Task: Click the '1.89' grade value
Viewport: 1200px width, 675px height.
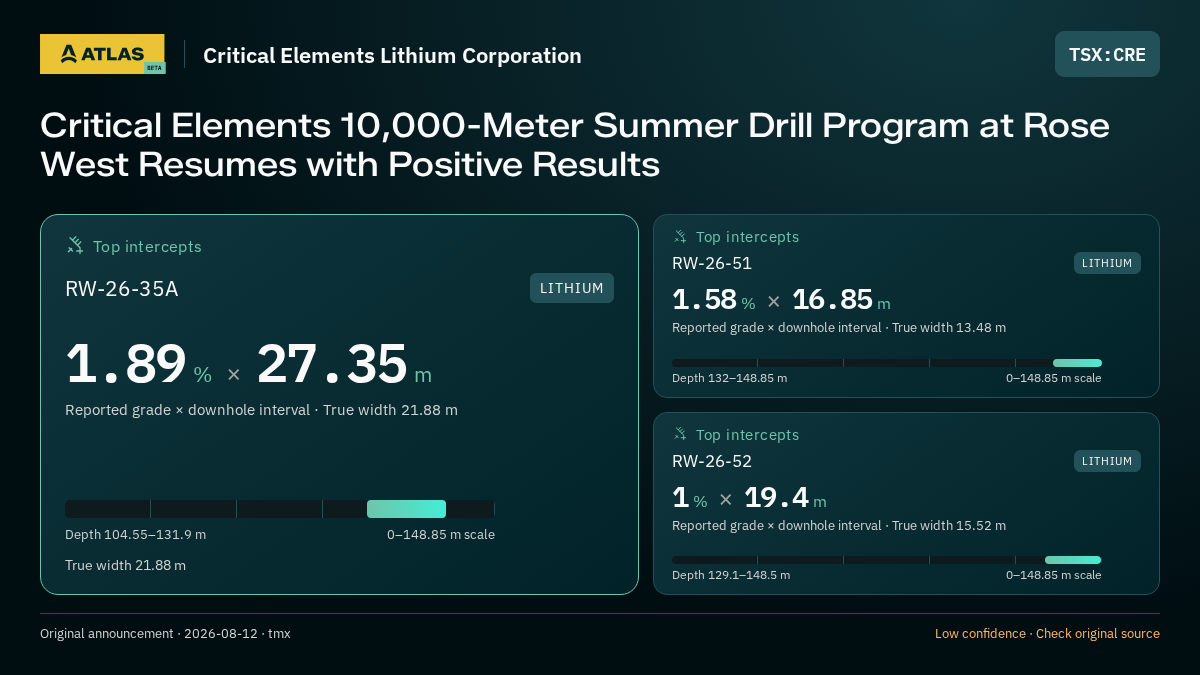Action: (126, 364)
